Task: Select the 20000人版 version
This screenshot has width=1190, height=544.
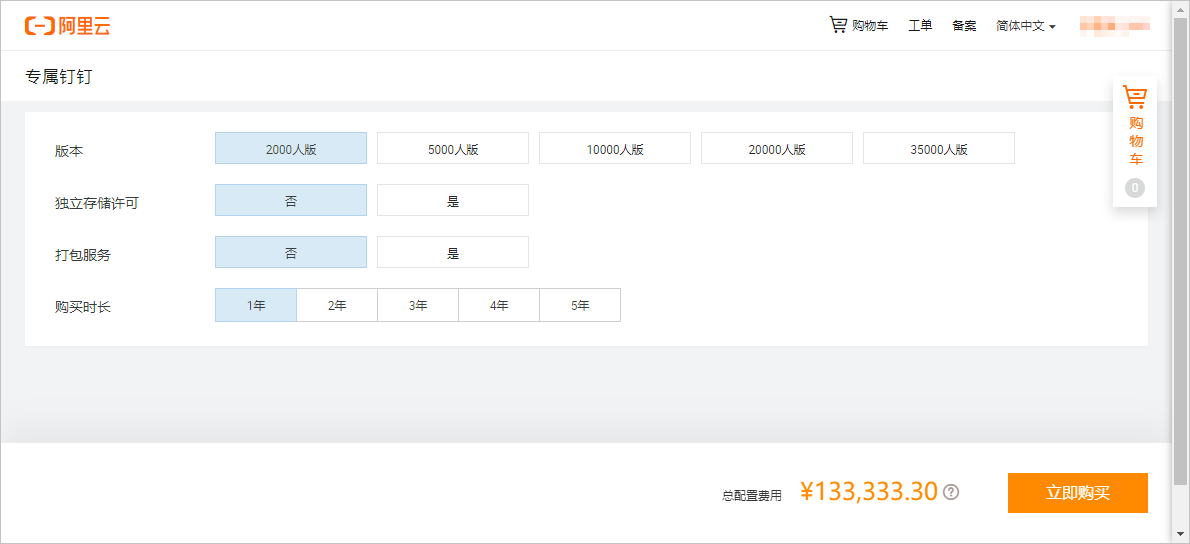Action: [776, 149]
